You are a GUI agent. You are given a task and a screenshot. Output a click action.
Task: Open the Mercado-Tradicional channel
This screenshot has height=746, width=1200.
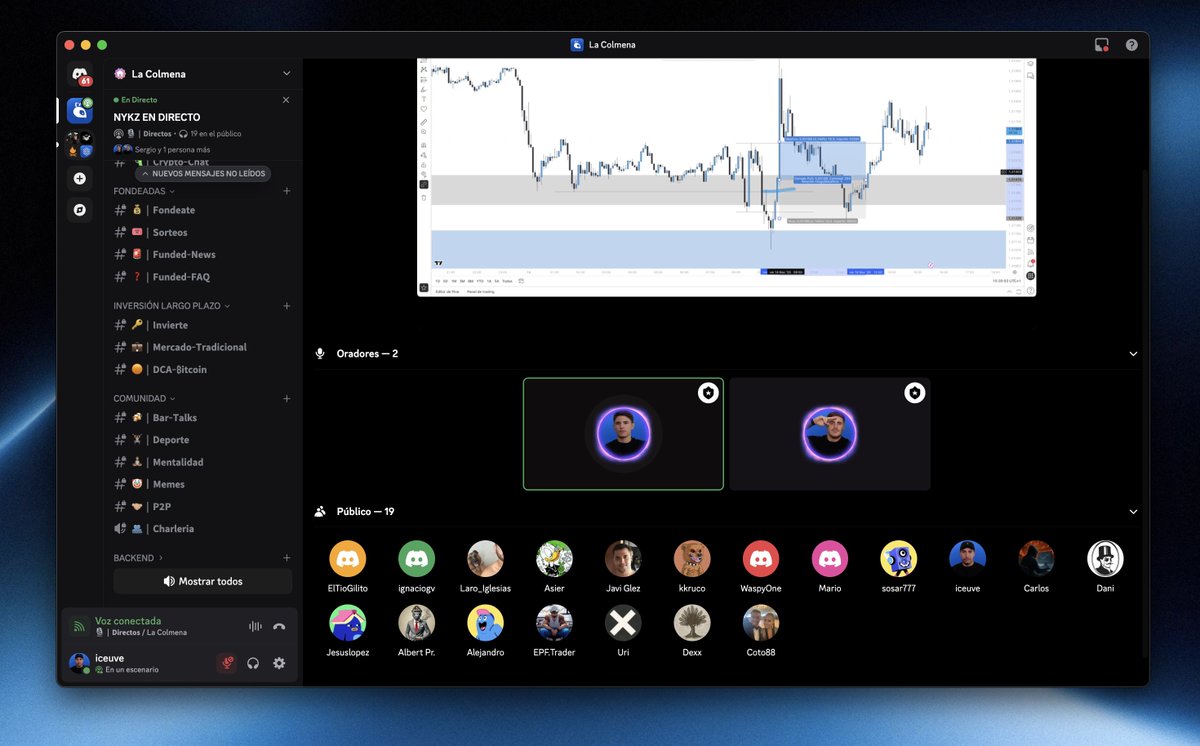pos(200,347)
